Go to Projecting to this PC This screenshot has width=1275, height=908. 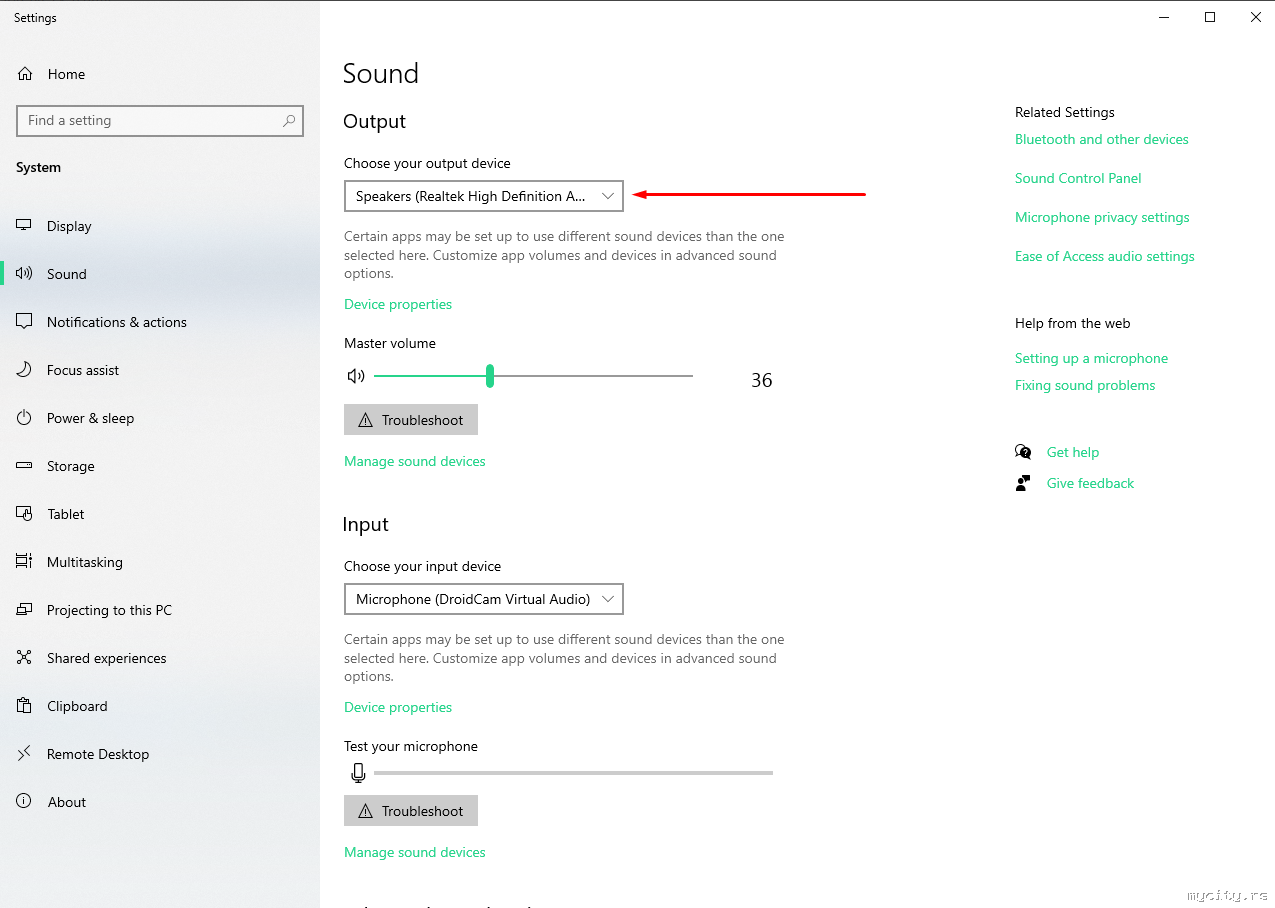[x=109, y=610]
